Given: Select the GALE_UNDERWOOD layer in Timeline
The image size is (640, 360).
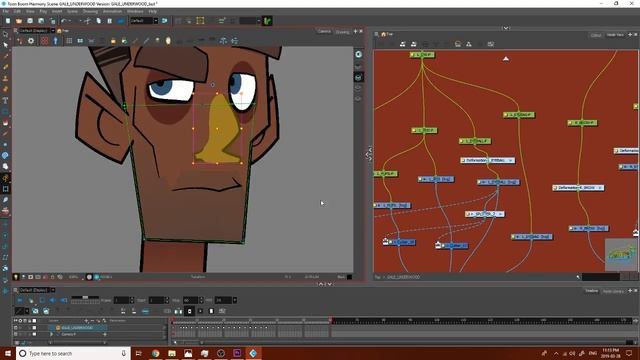Looking at the screenshot, I should tap(78, 328).
